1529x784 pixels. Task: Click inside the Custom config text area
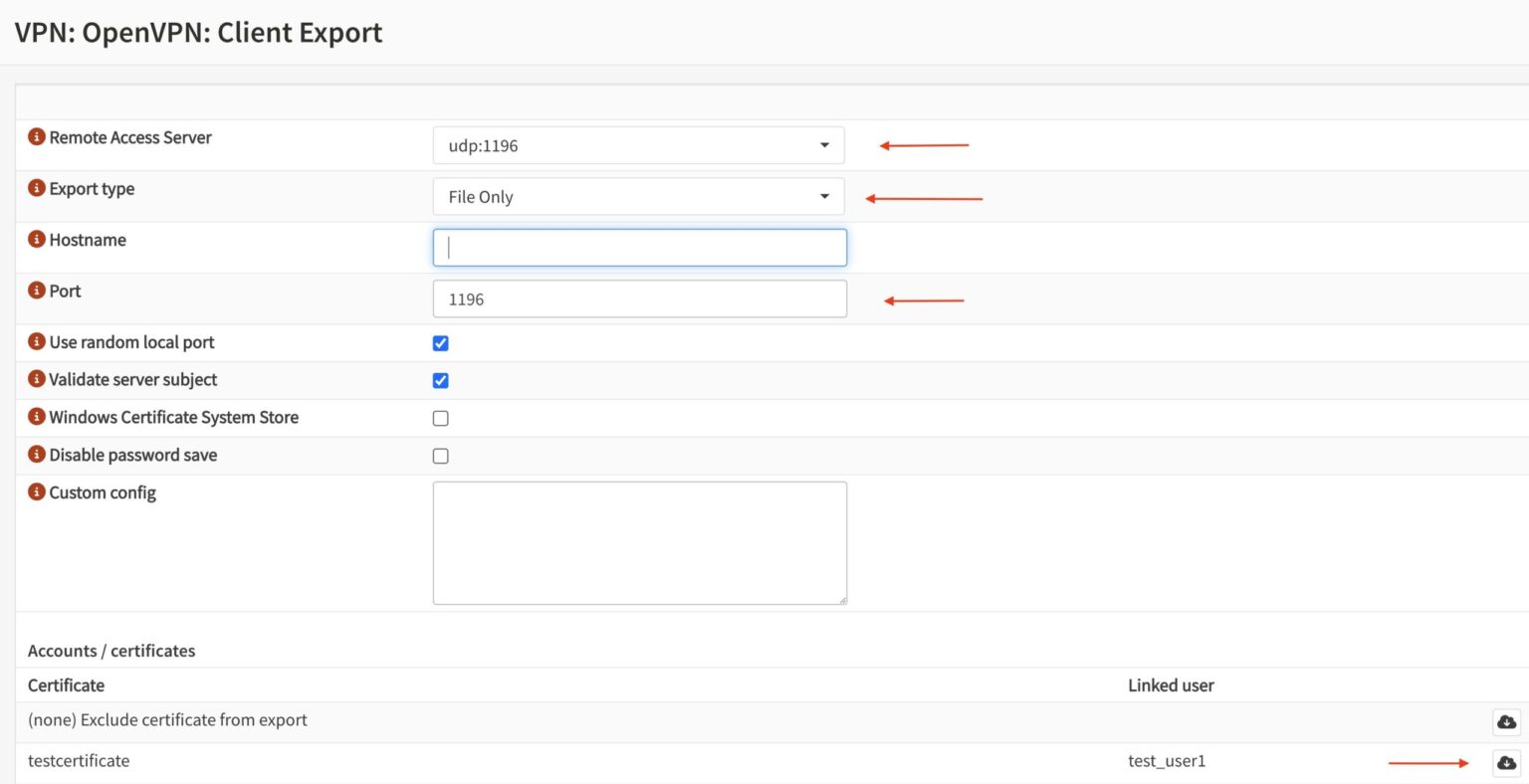pos(639,542)
